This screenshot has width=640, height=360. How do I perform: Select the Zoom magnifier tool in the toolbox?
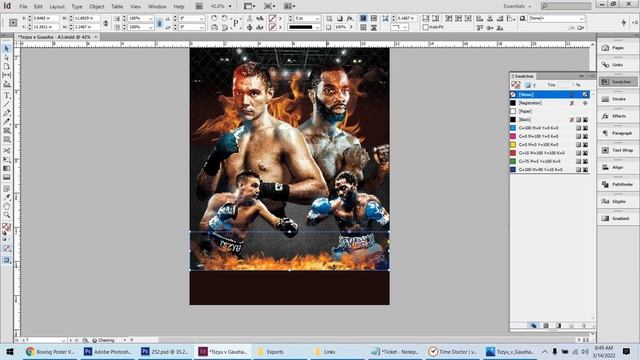[7, 215]
